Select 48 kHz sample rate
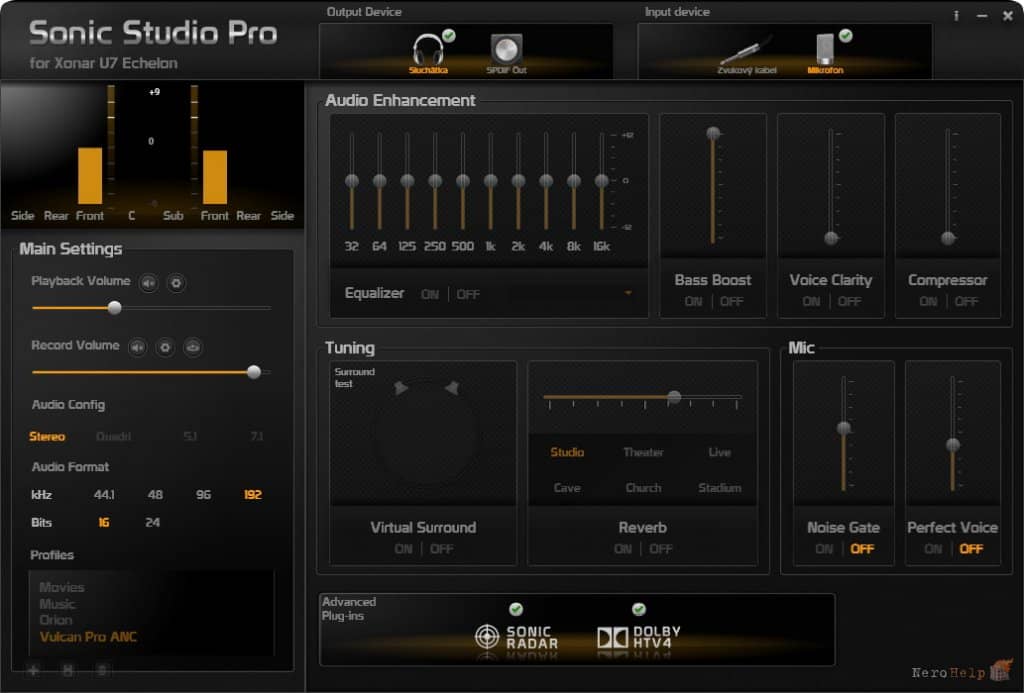 (155, 495)
